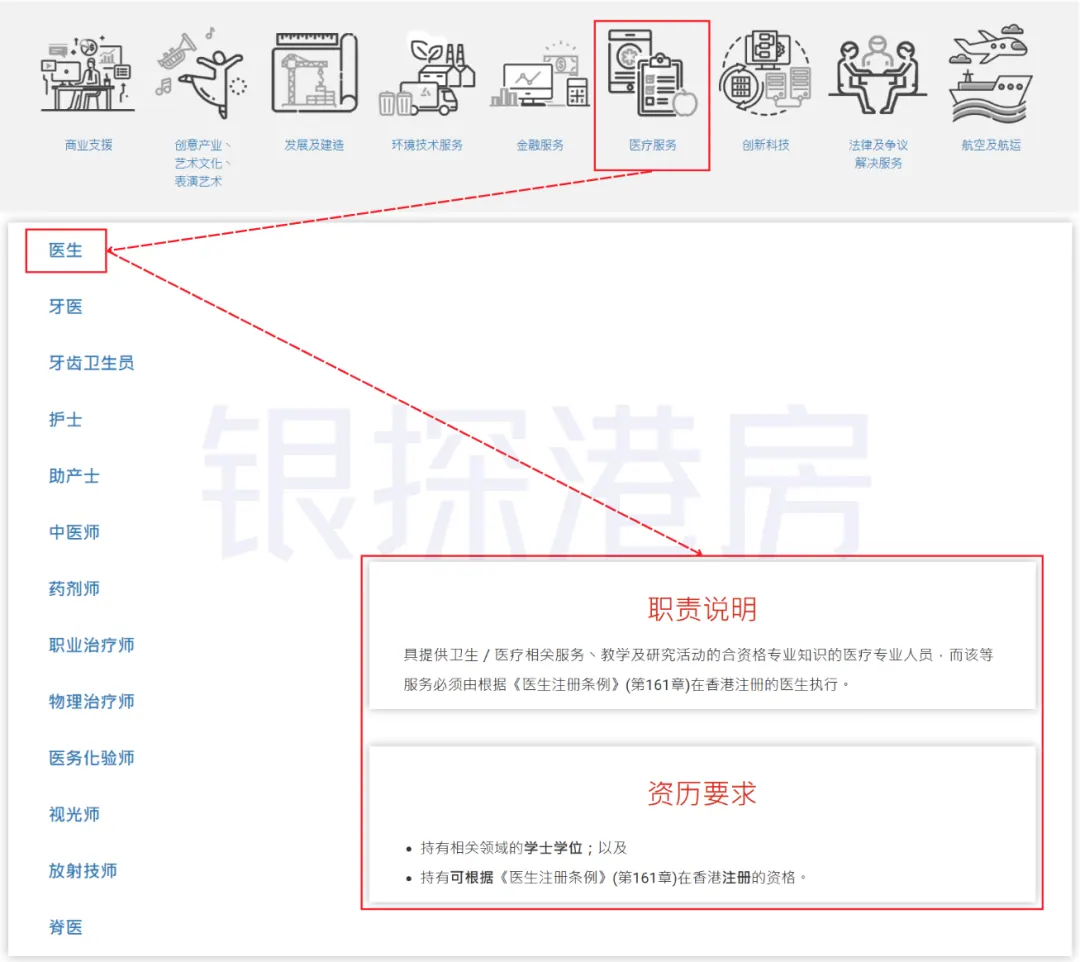Screen dimensions: 1080x962
Task: Choose 物理治疗师 from the list
Action: 91,702
